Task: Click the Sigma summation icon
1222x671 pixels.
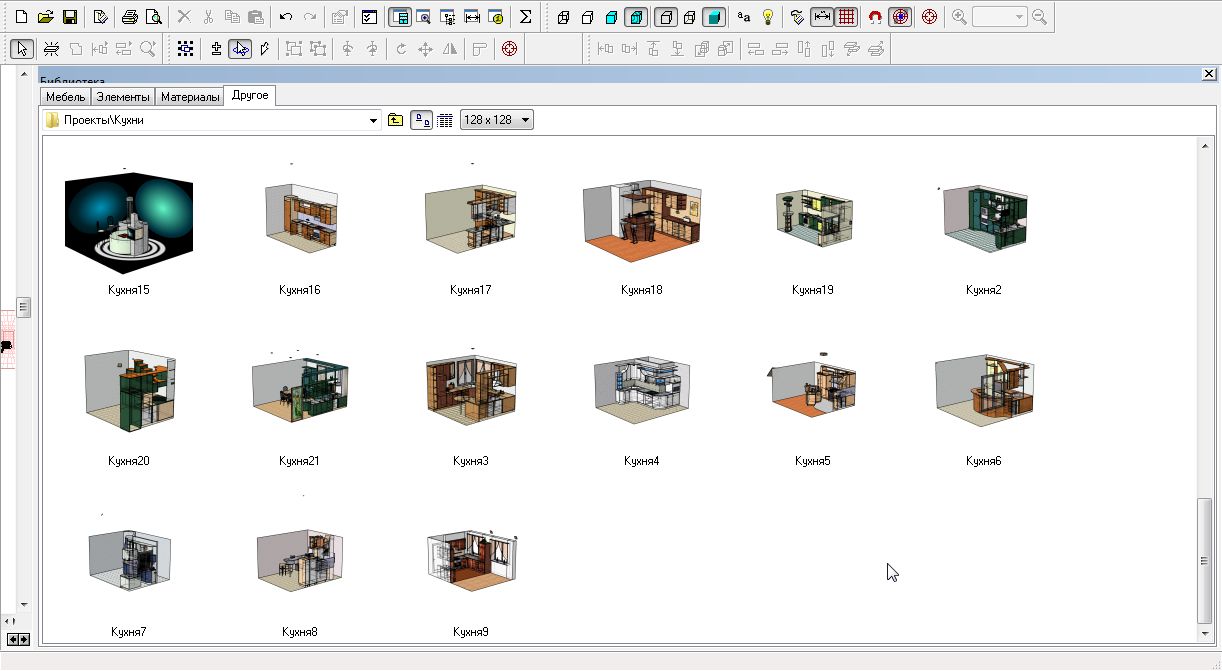Action: tap(526, 17)
